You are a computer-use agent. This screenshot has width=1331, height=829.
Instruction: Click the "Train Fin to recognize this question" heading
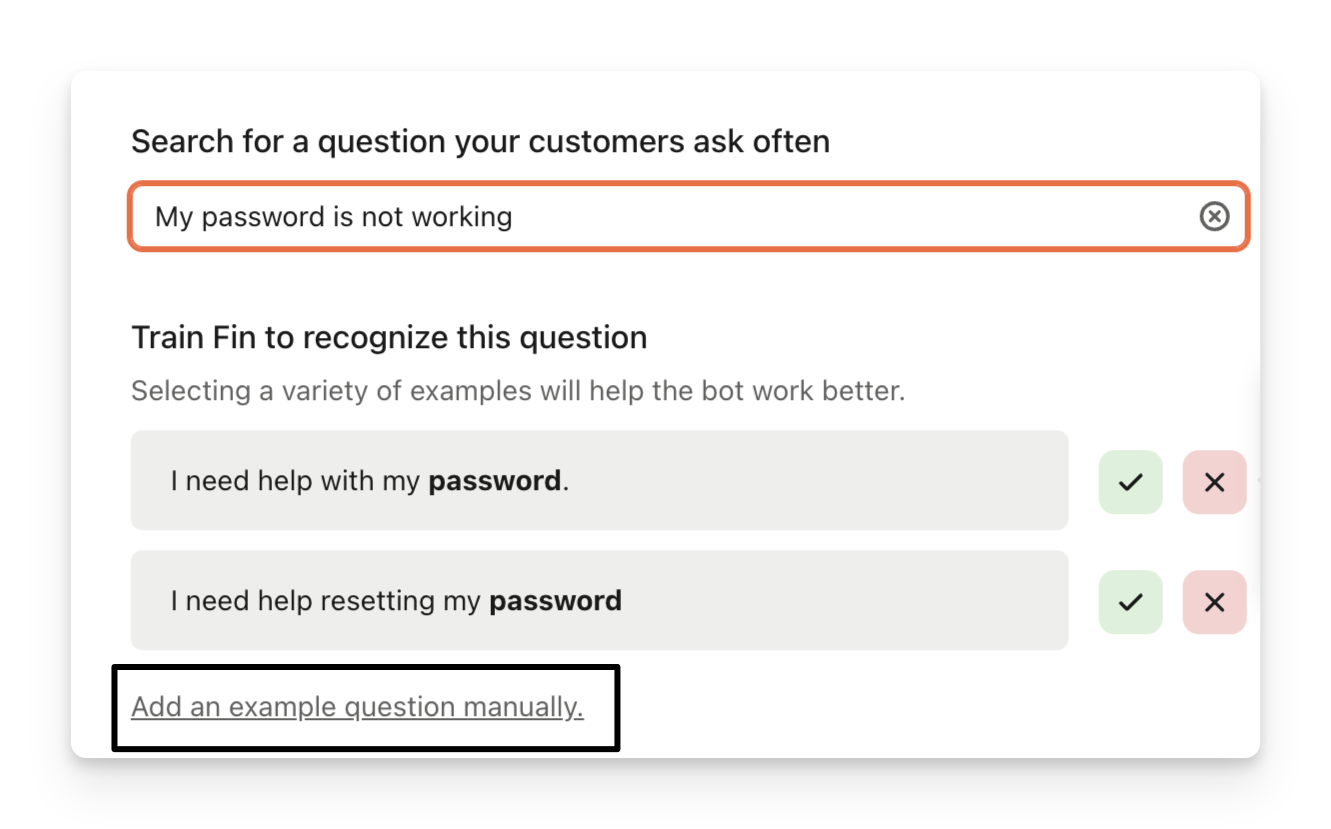click(x=389, y=337)
